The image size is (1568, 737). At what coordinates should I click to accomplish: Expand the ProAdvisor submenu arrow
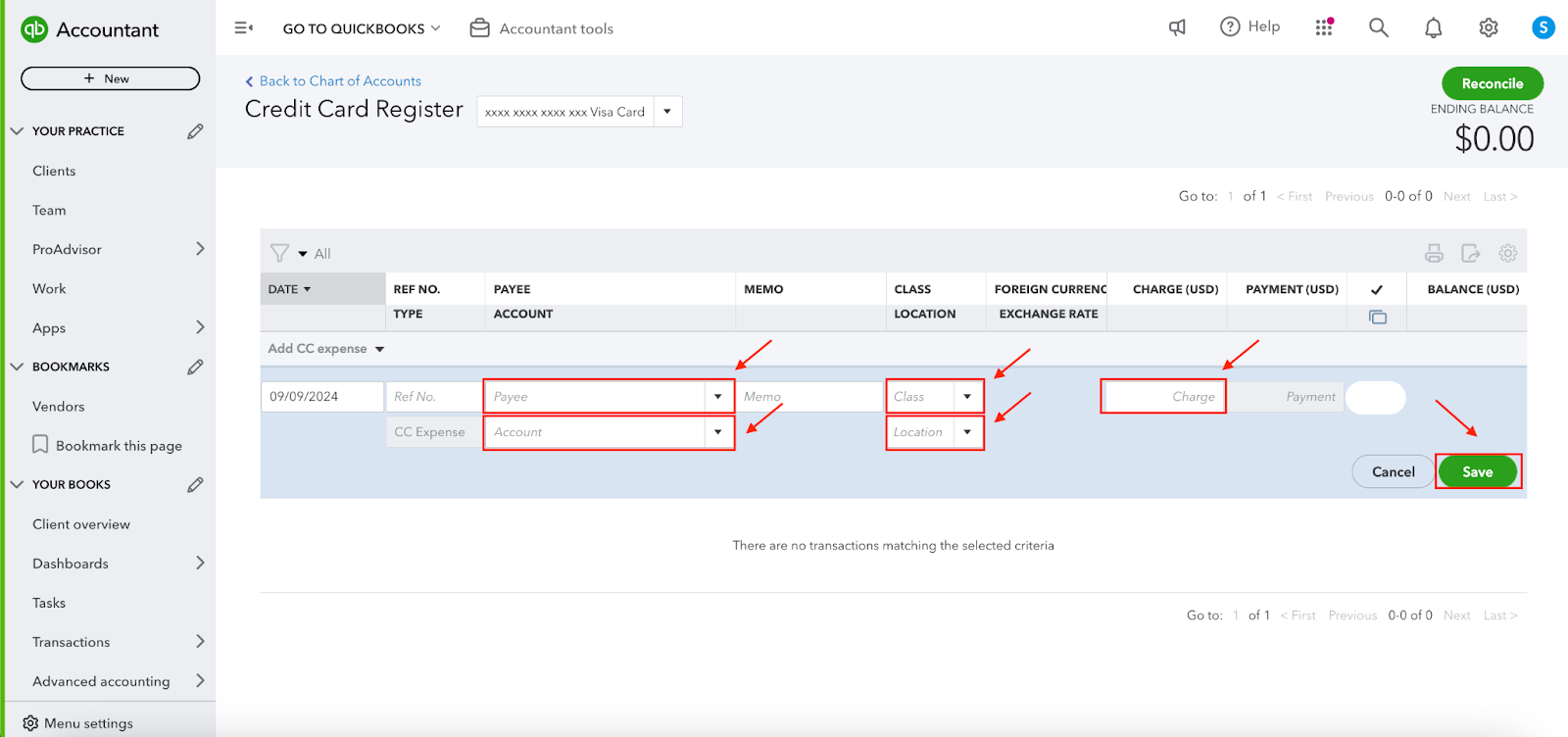(200, 249)
